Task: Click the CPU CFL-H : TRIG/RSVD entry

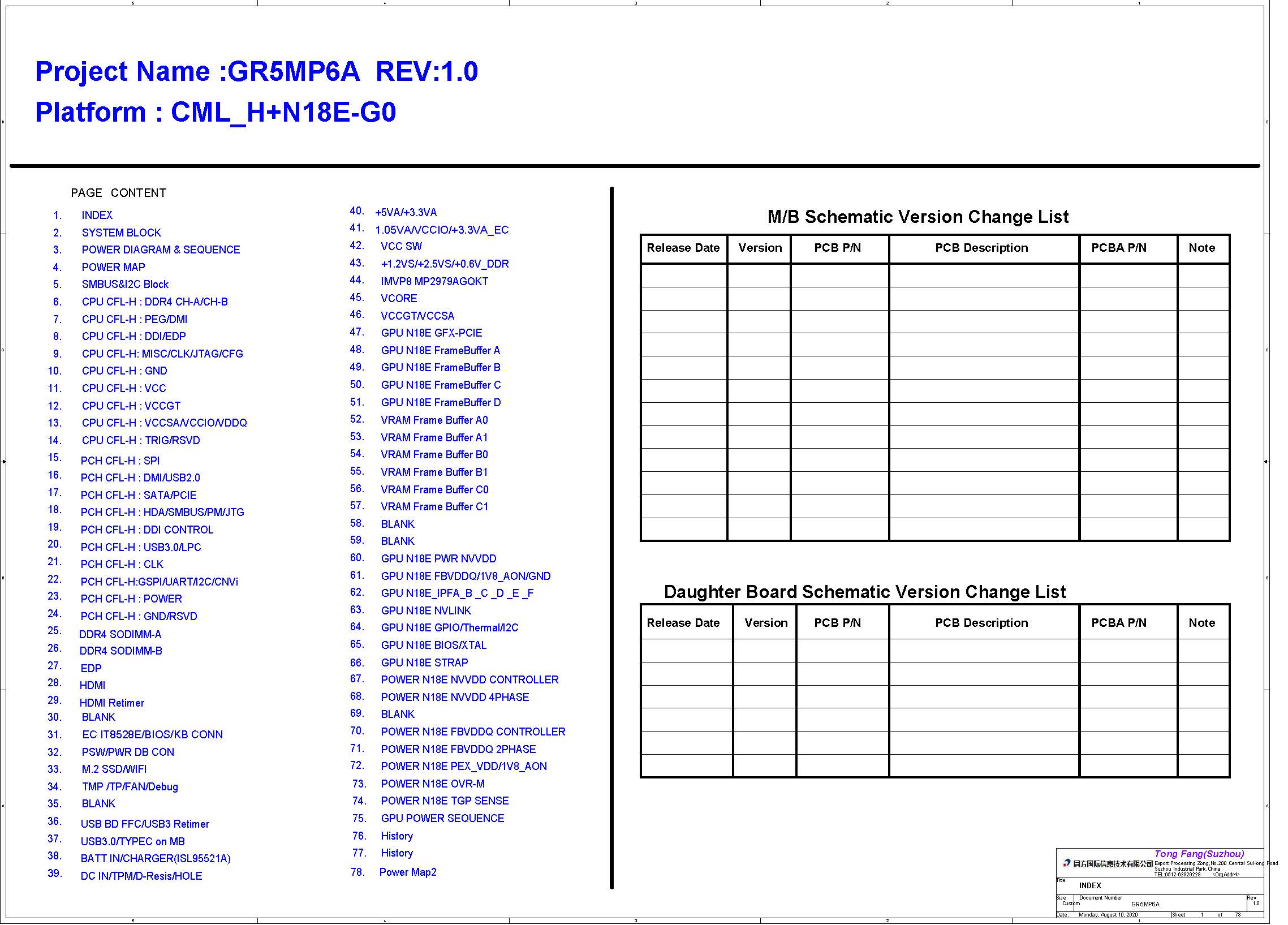Action: click(x=141, y=441)
